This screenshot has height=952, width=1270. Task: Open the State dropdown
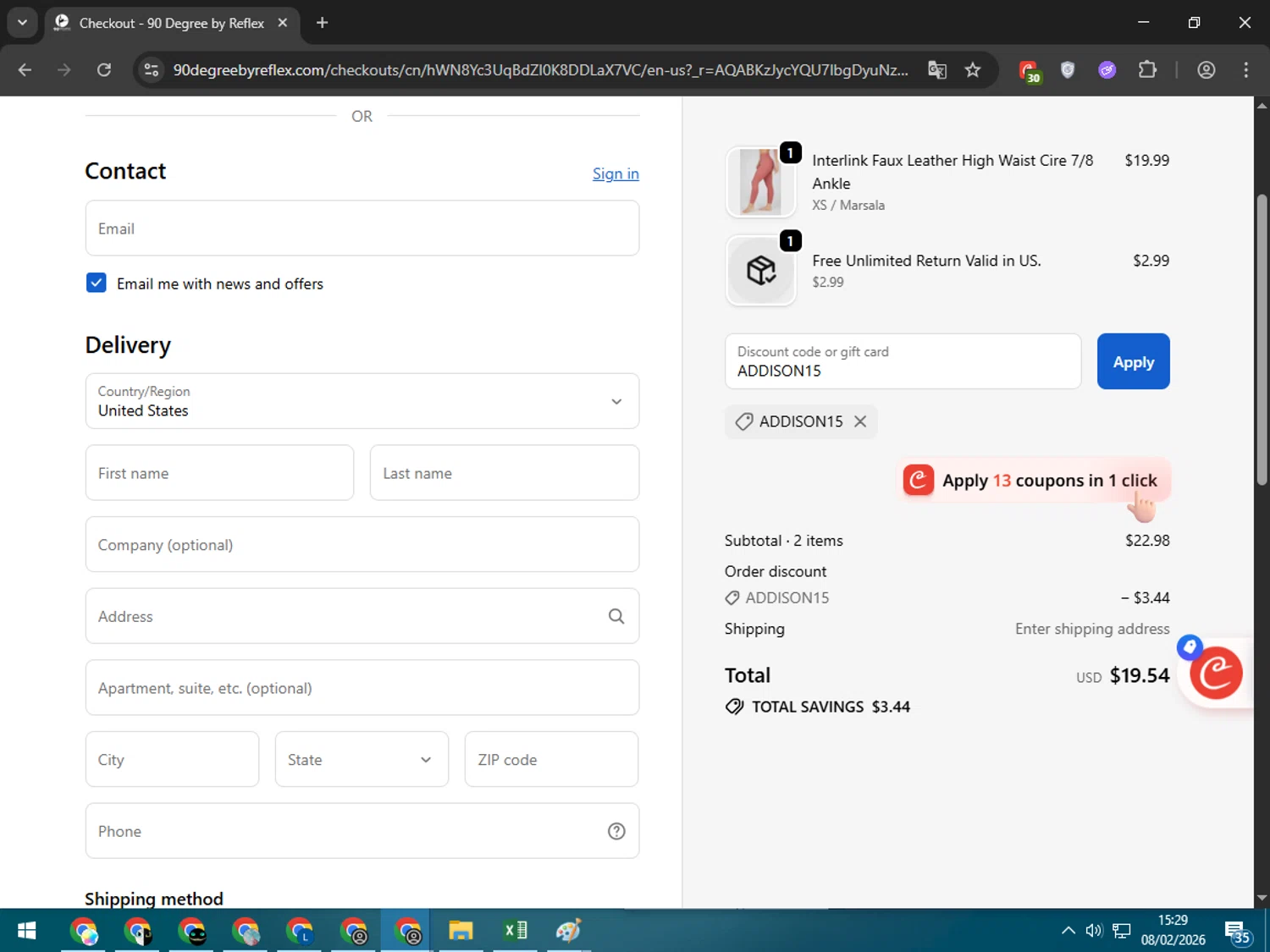pyautogui.click(x=362, y=759)
